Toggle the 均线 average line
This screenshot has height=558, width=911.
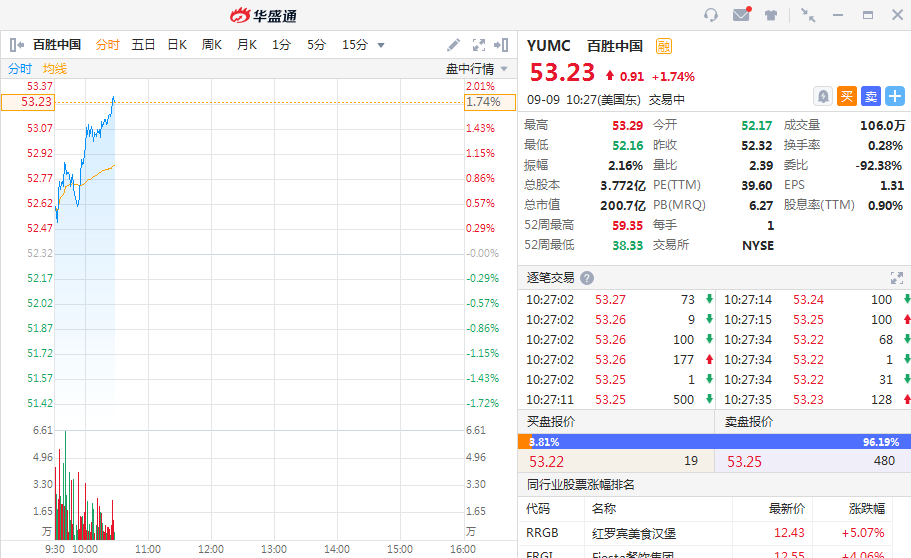(x=55, y=69)
